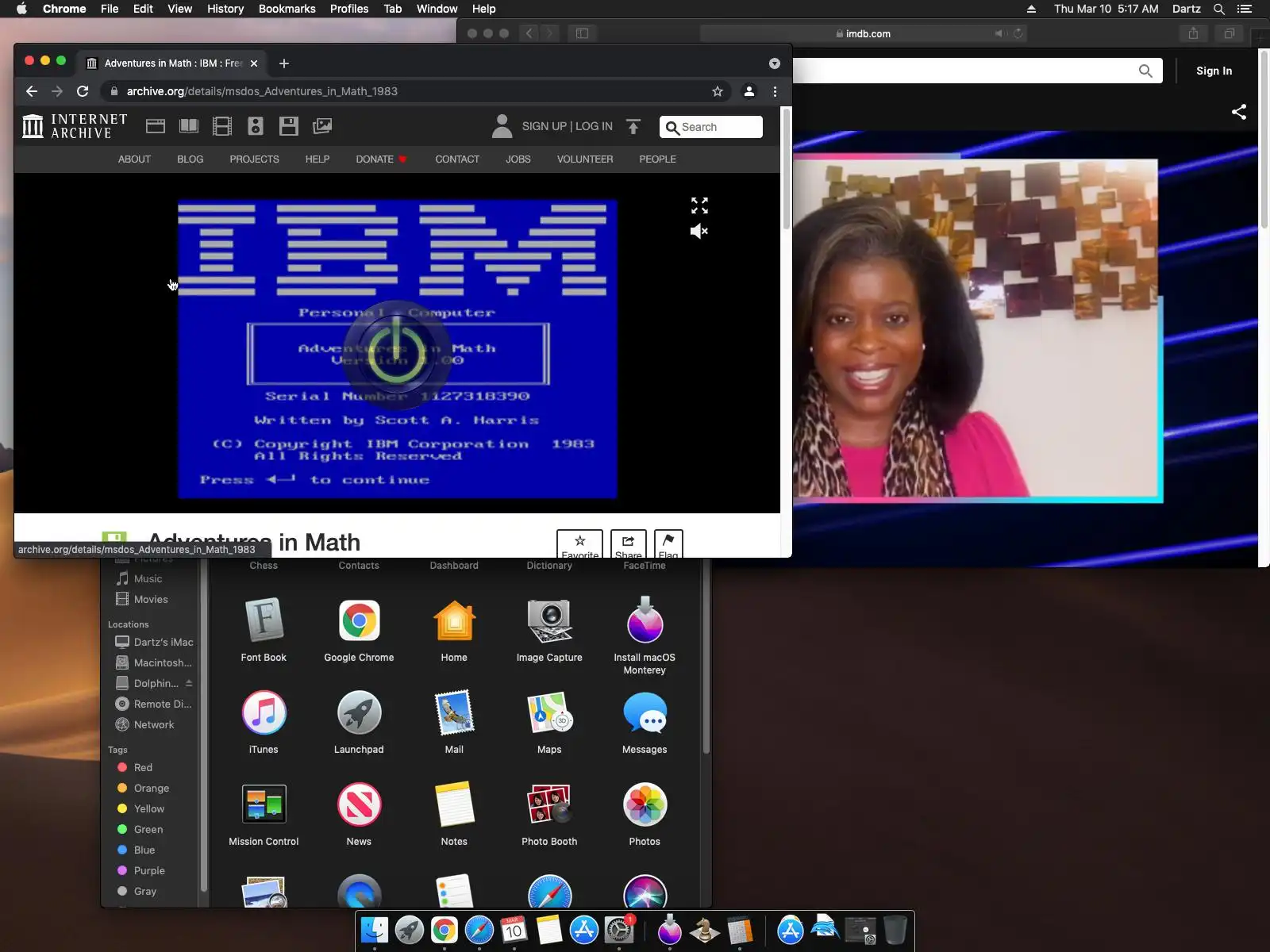1270x952 pixels.
Task: Open Finder from the Dock
Action: coord(375,930)
